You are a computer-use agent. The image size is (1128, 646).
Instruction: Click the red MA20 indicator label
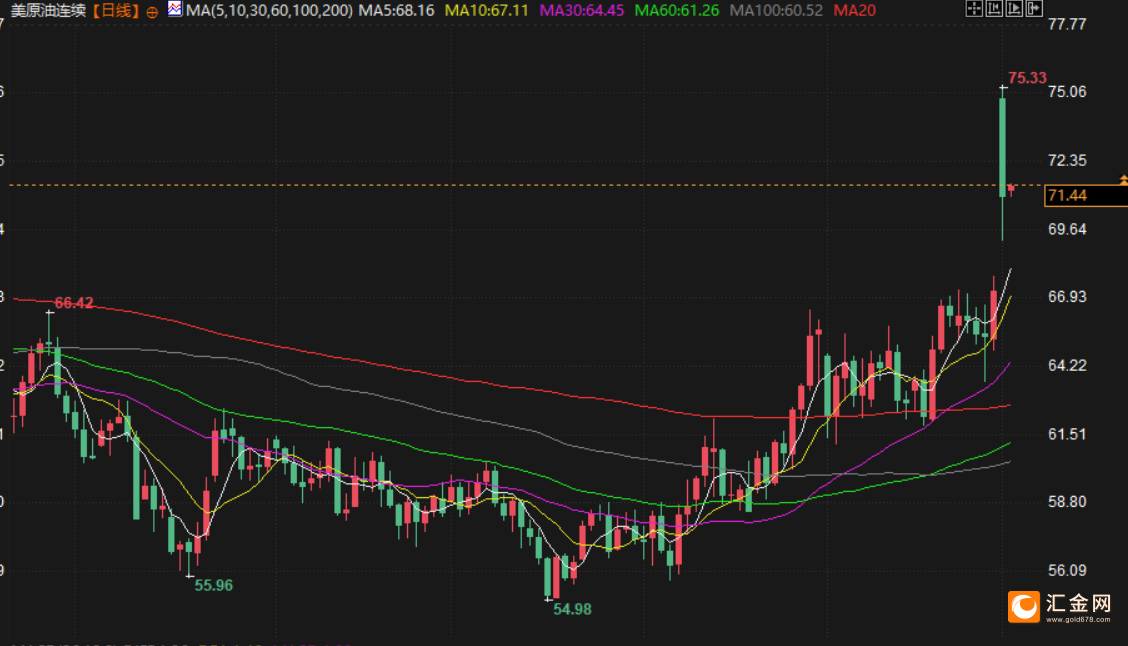pos(855,11)
